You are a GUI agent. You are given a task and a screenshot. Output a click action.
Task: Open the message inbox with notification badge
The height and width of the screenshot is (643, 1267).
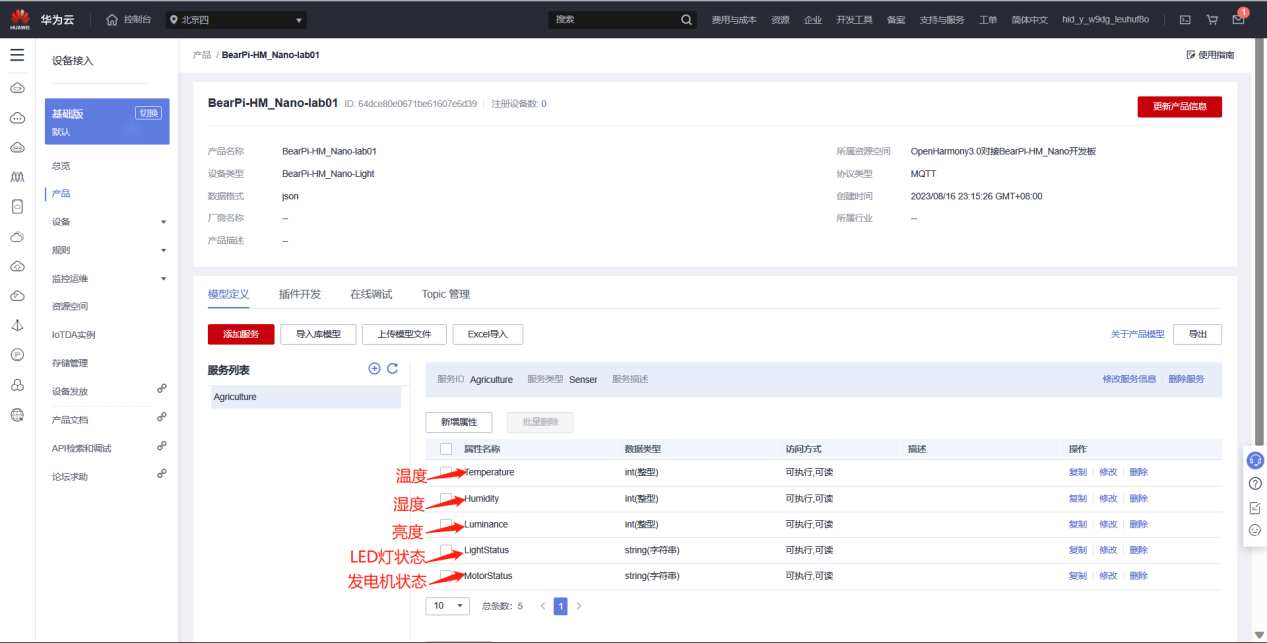coord(1239,18)
